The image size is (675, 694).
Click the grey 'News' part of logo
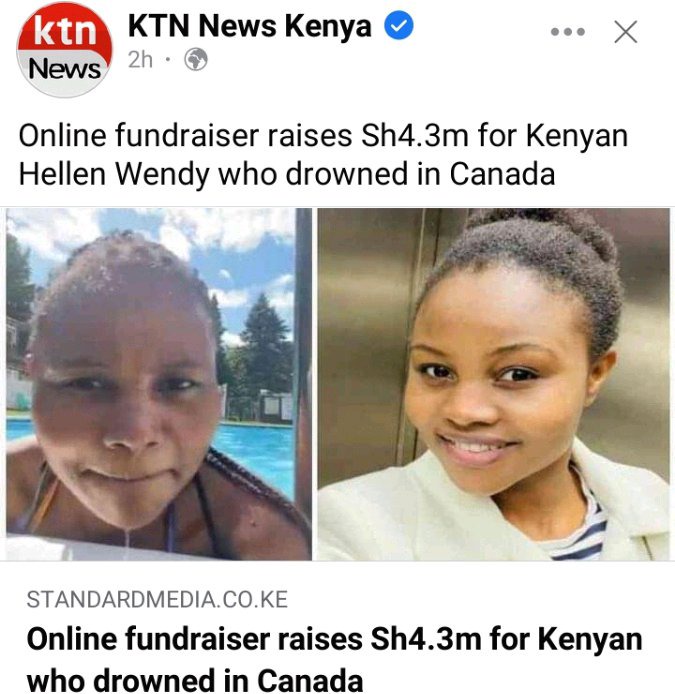pyautogui.click(x=65, y=70)
